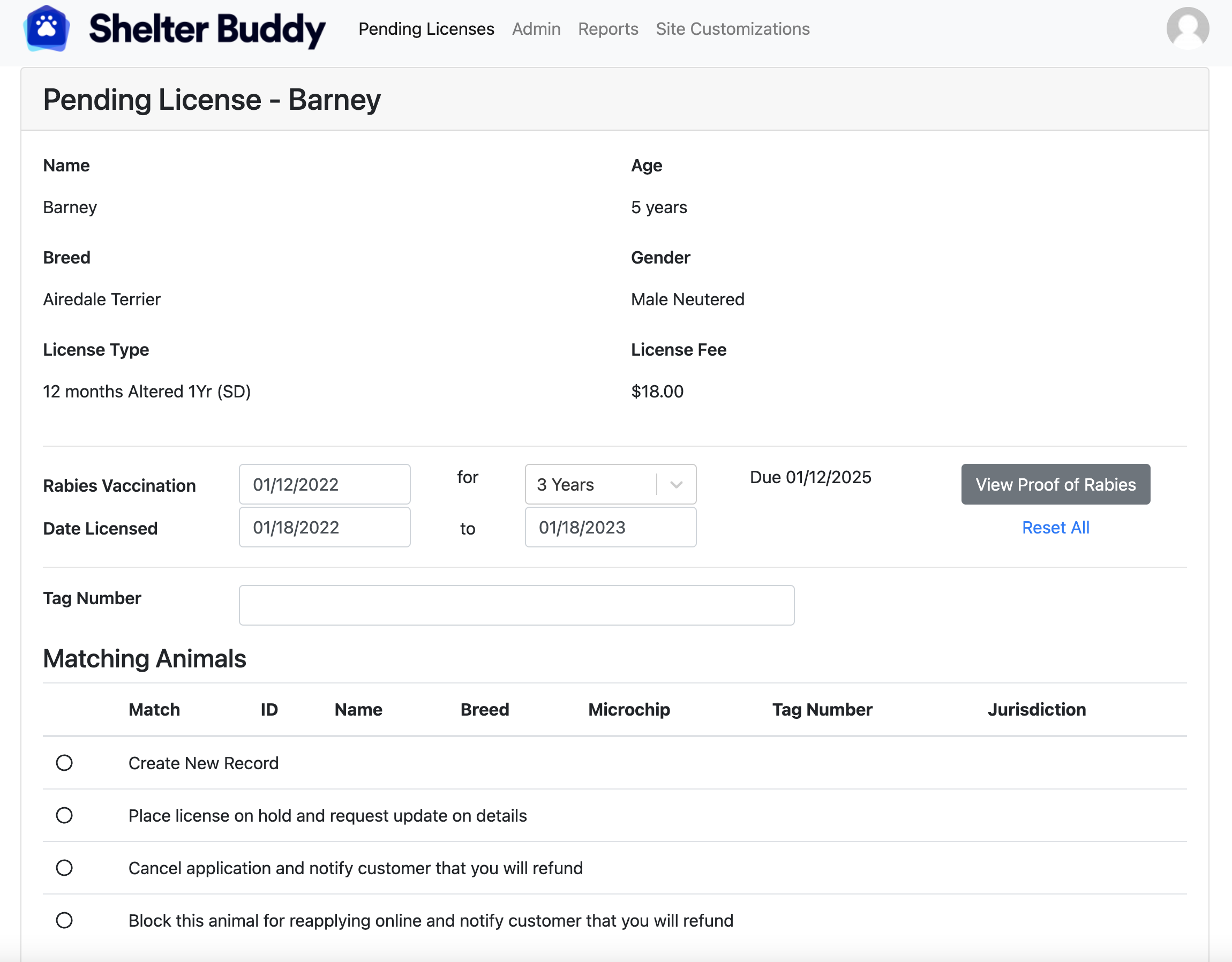Go to the Admin menu
This screenshot has width=1232, height=962.
click(536, 29)
